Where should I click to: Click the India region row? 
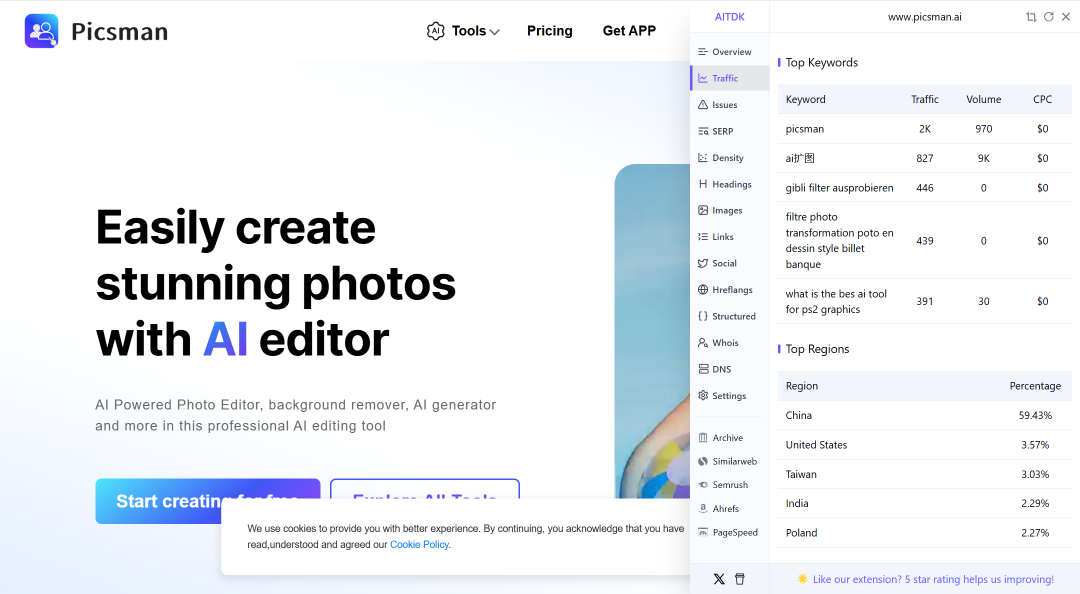924,503
